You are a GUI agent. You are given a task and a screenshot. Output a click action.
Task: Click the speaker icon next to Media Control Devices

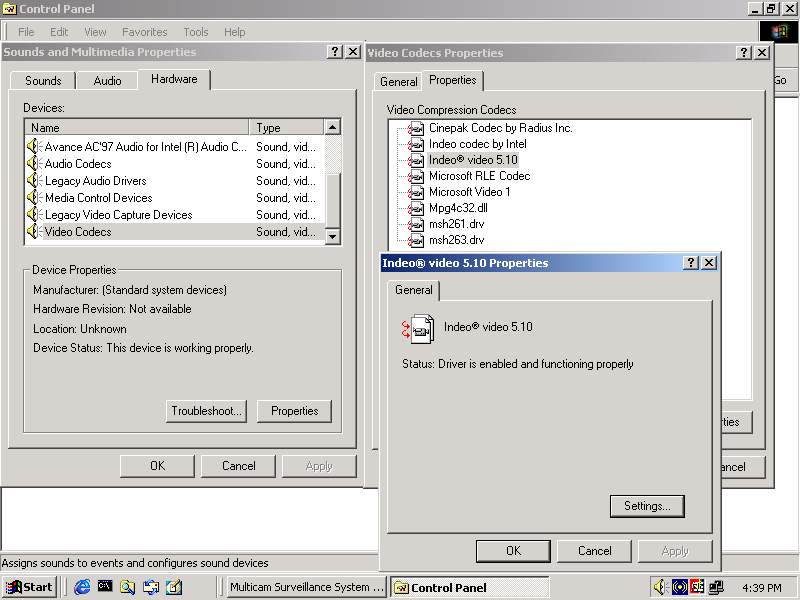34,197
